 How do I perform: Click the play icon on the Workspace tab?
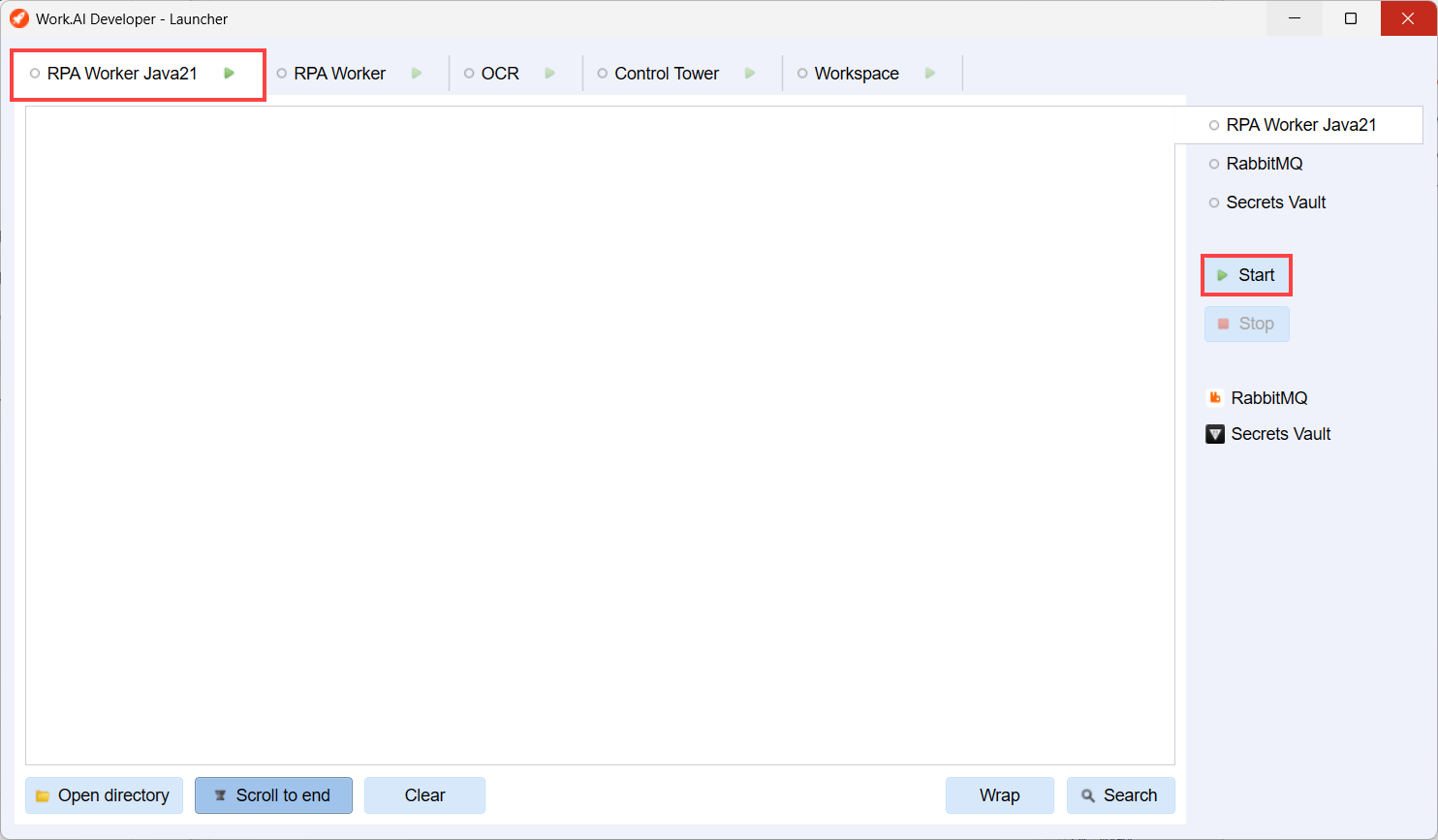pyautogui.click(x=930, y=74)
